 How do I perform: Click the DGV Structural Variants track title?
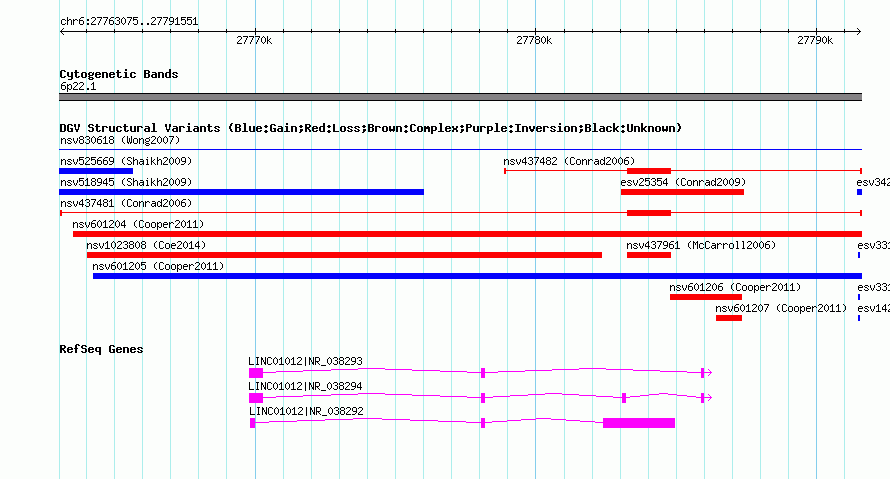click(371, 128)
